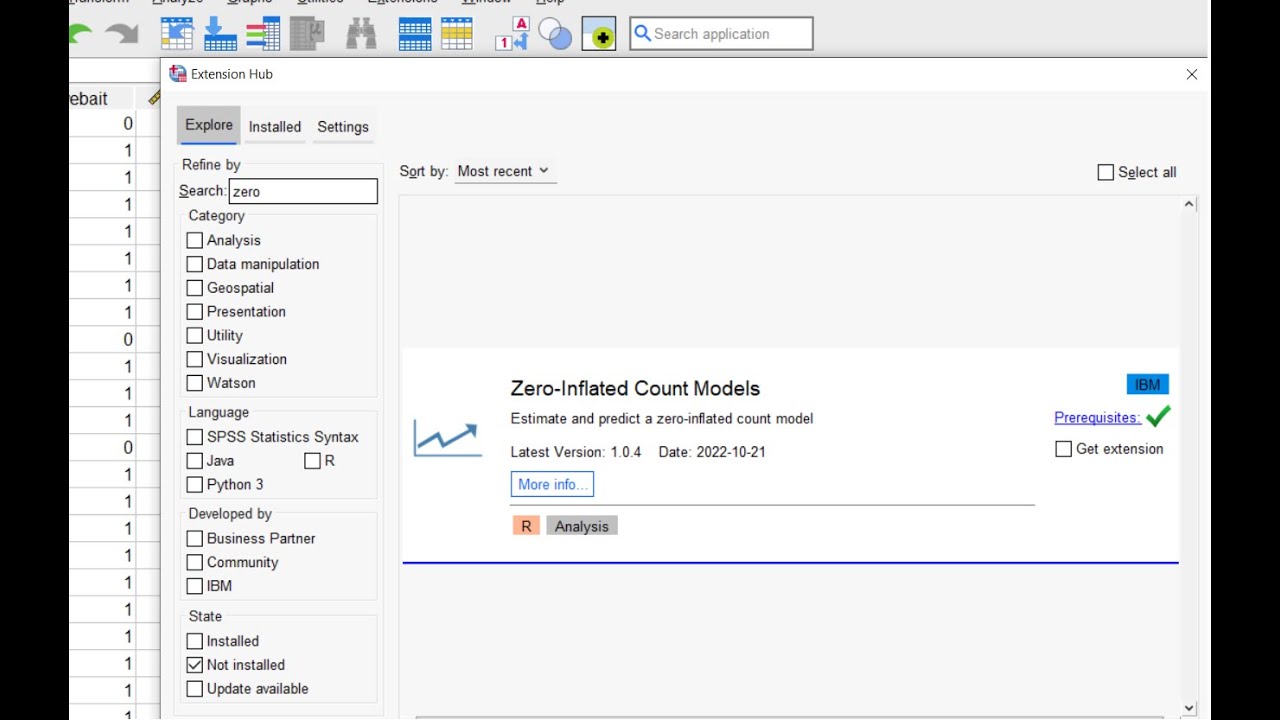Enable the Python 3 language filter
The image size is (1280, 720).
pyautogui.click(x=195, y=485)
